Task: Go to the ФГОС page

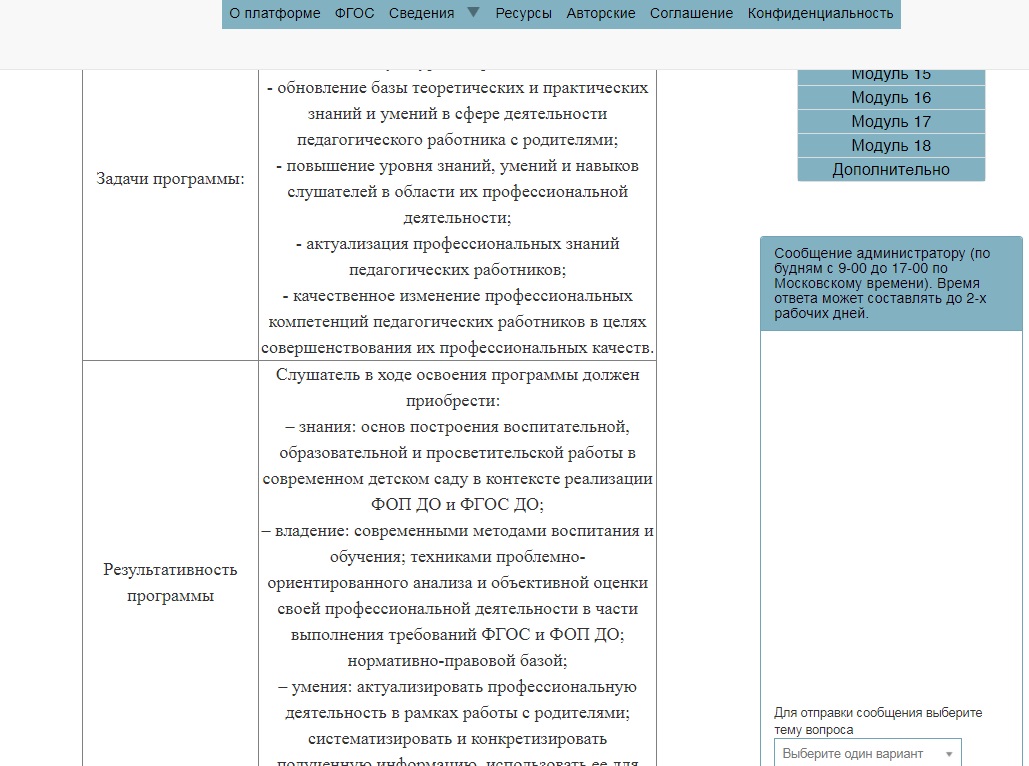Action: click(x=354, y=13)
